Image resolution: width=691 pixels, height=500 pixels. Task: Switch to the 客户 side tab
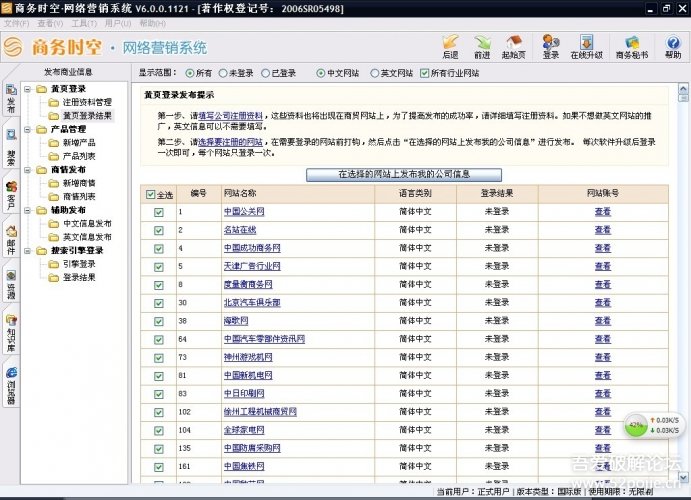pos(11,196)
